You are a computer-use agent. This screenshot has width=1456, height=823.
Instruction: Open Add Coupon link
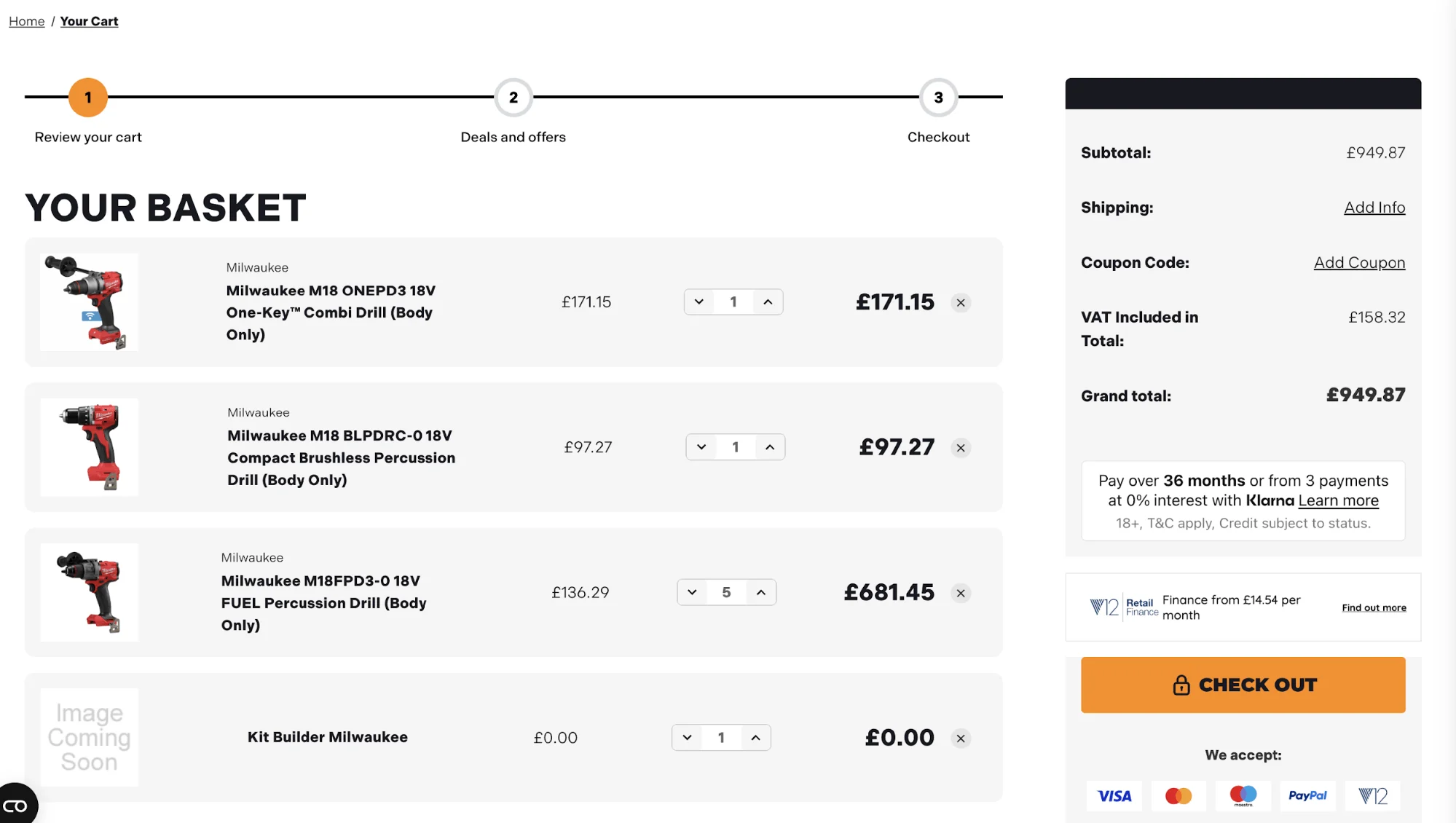pos(1359,263)
